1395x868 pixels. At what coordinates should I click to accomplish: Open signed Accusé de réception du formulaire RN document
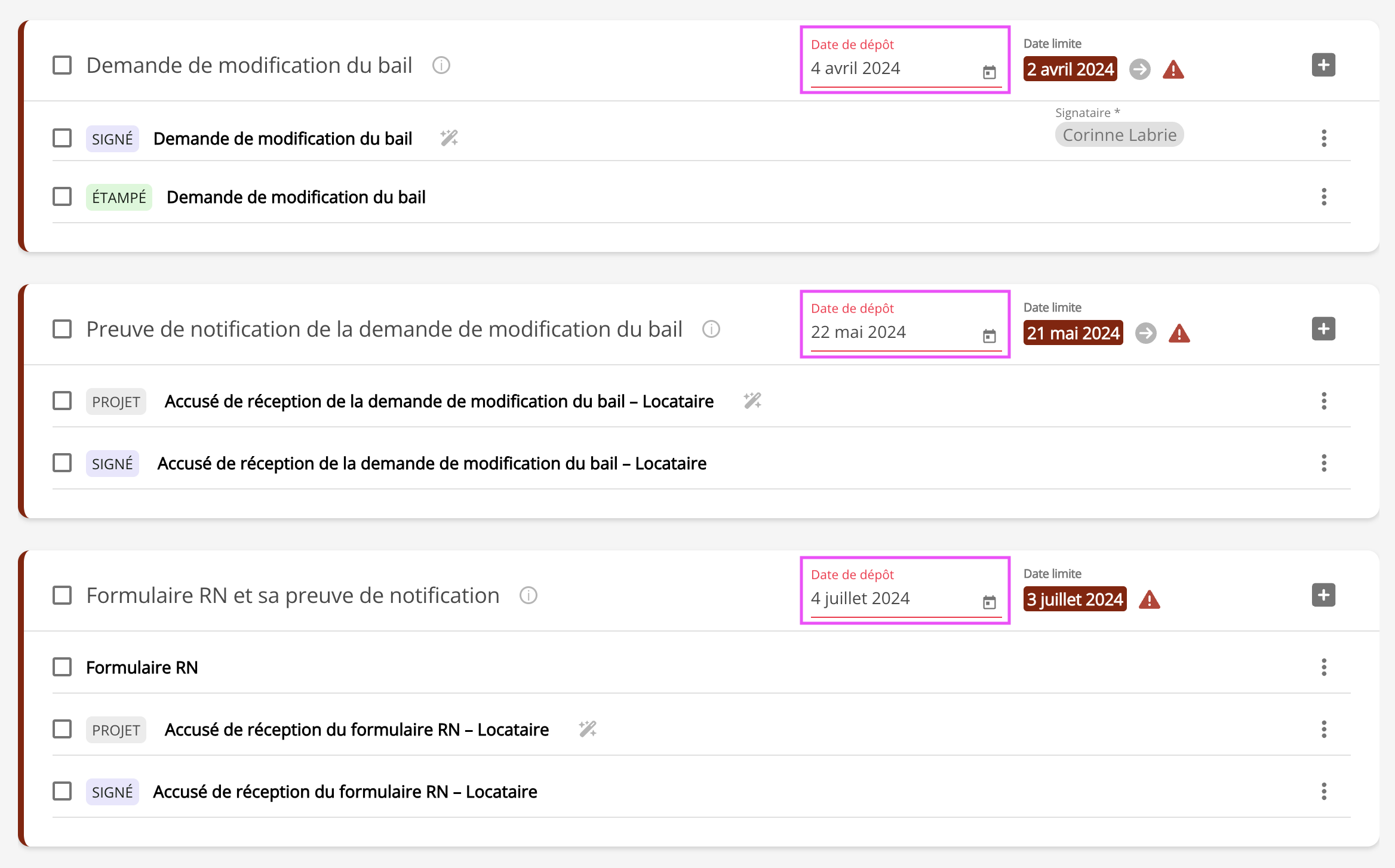345,792
